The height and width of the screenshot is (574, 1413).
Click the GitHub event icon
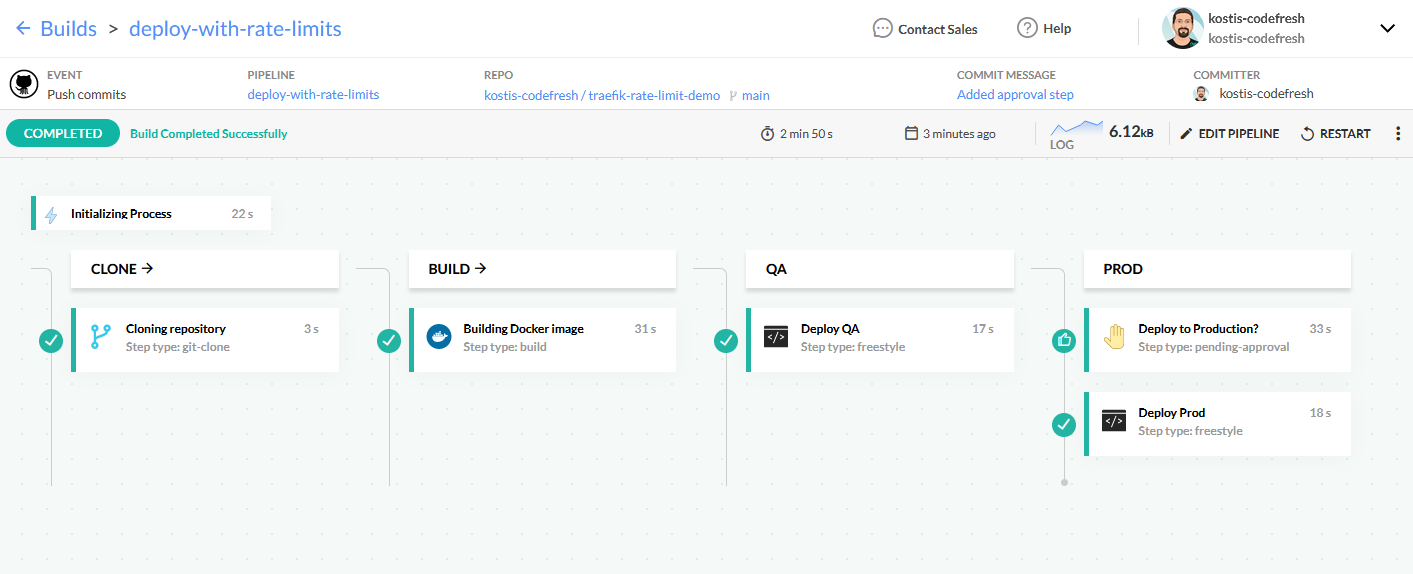pos(24,84)
